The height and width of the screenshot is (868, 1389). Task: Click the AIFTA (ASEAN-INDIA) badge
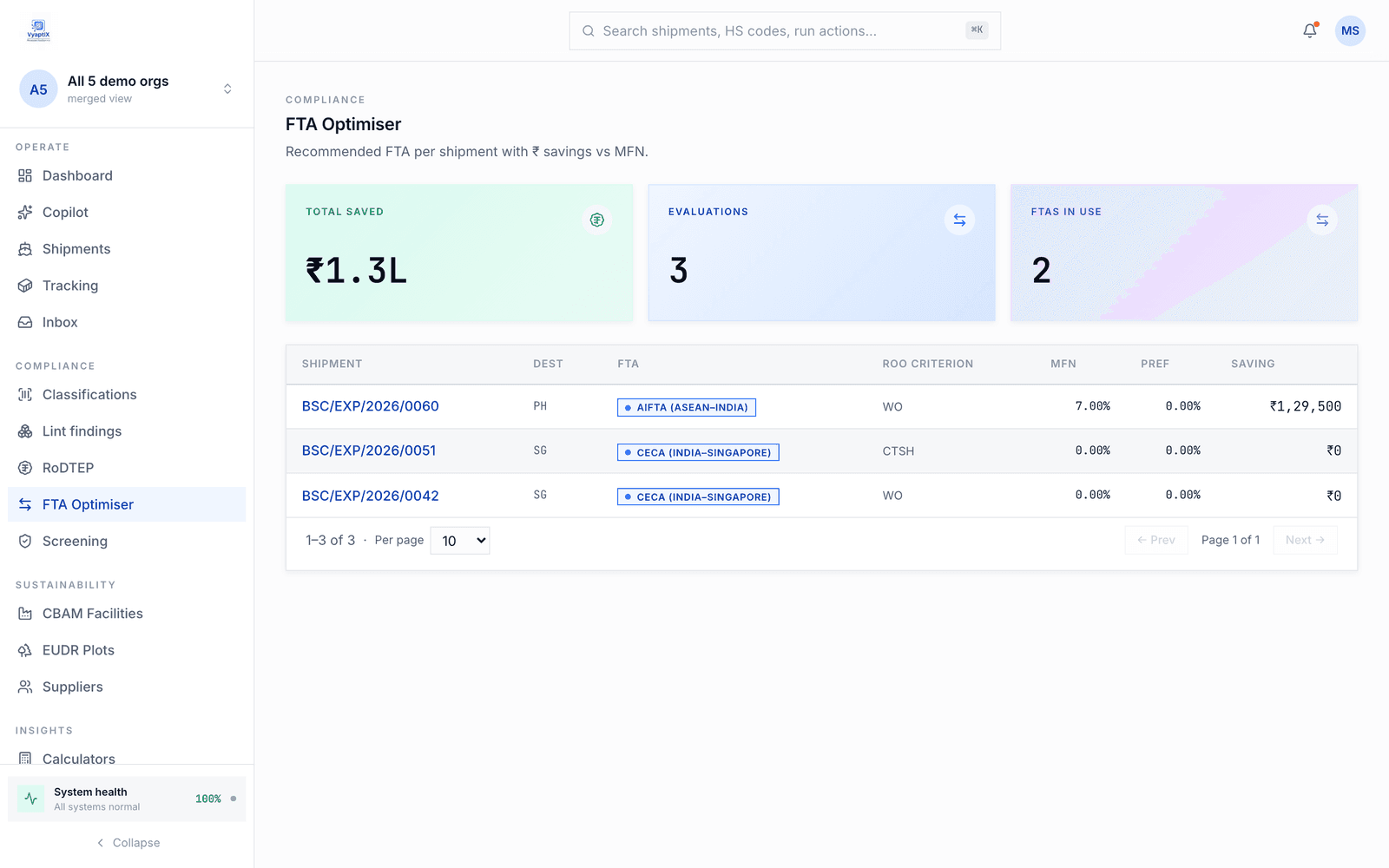coord(687,407)
